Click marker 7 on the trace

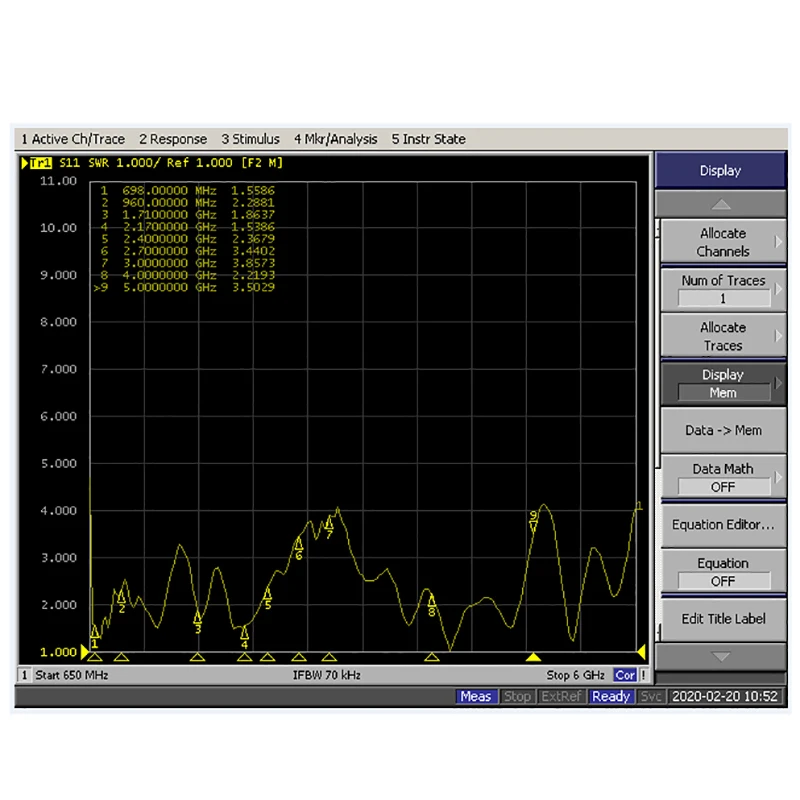click(330, 527)
